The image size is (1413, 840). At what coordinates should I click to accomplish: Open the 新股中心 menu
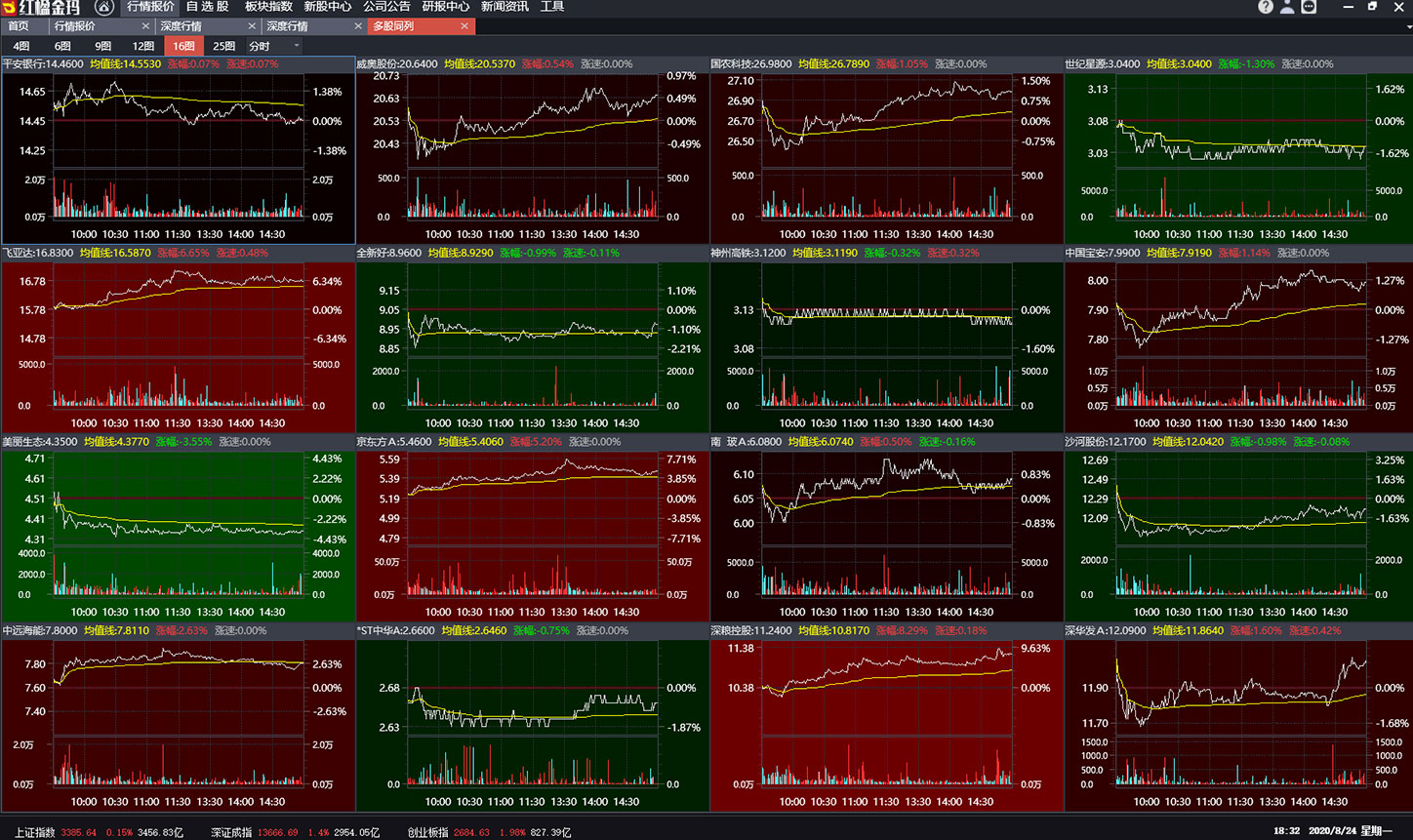[x=328, y=7]
